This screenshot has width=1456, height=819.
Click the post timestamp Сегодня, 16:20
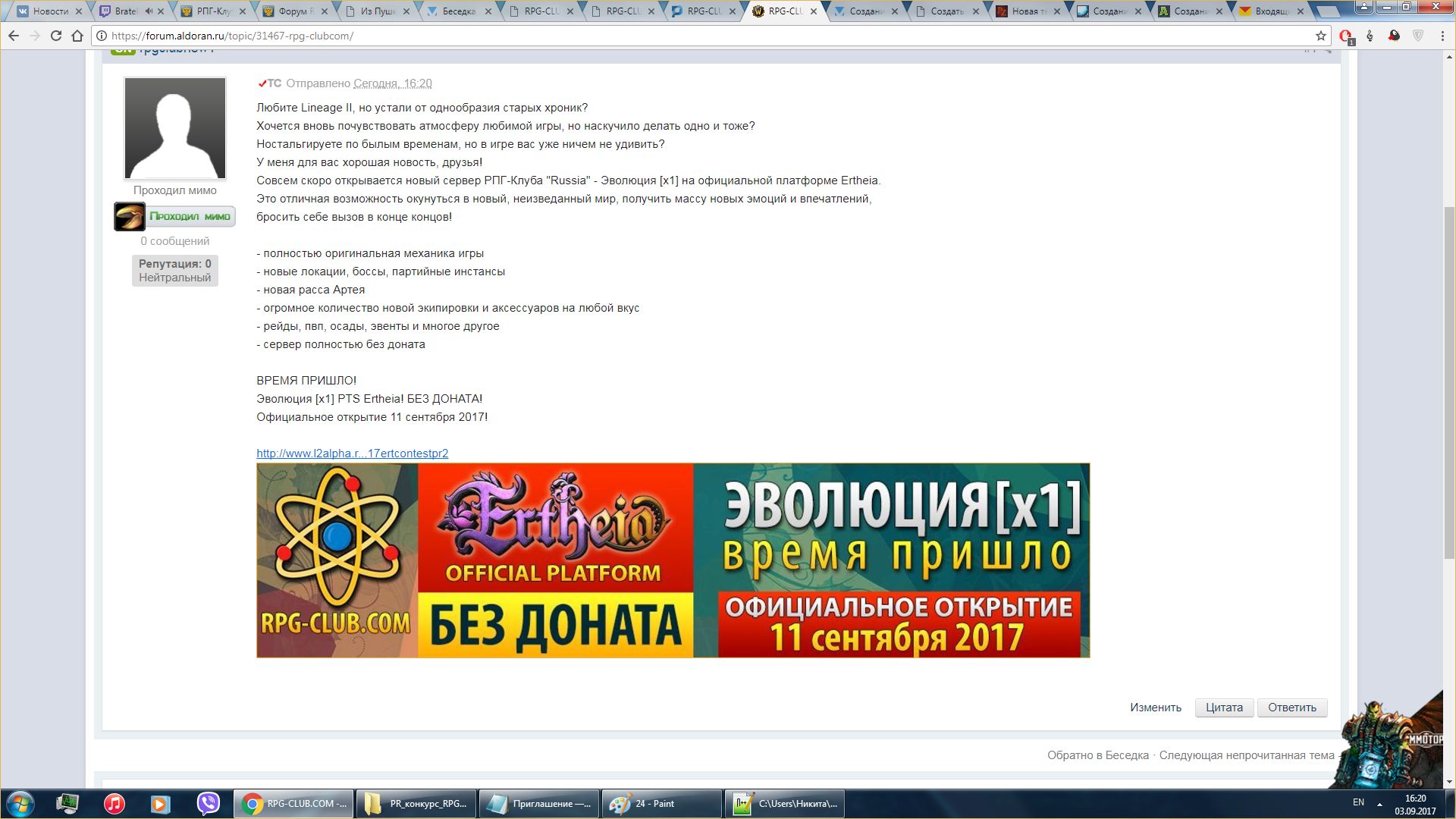pos(393,83)
